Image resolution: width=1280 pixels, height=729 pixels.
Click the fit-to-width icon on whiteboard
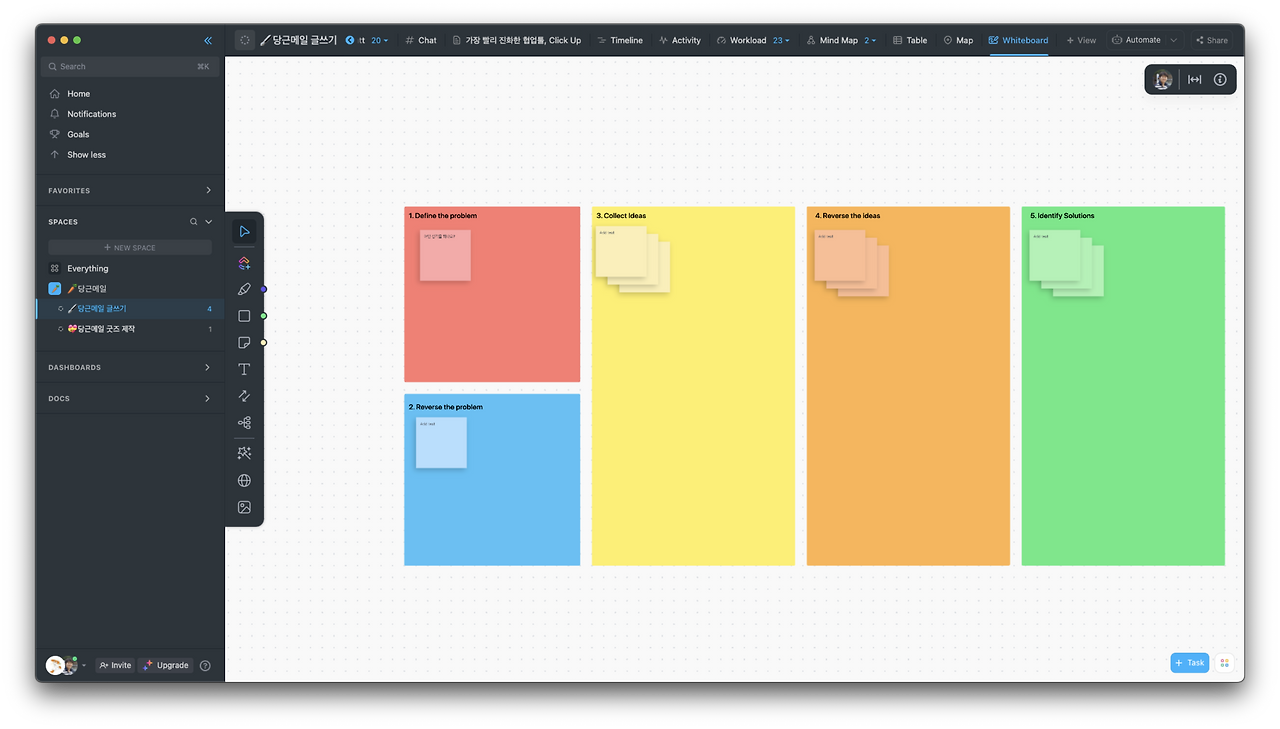[1194, 80]
